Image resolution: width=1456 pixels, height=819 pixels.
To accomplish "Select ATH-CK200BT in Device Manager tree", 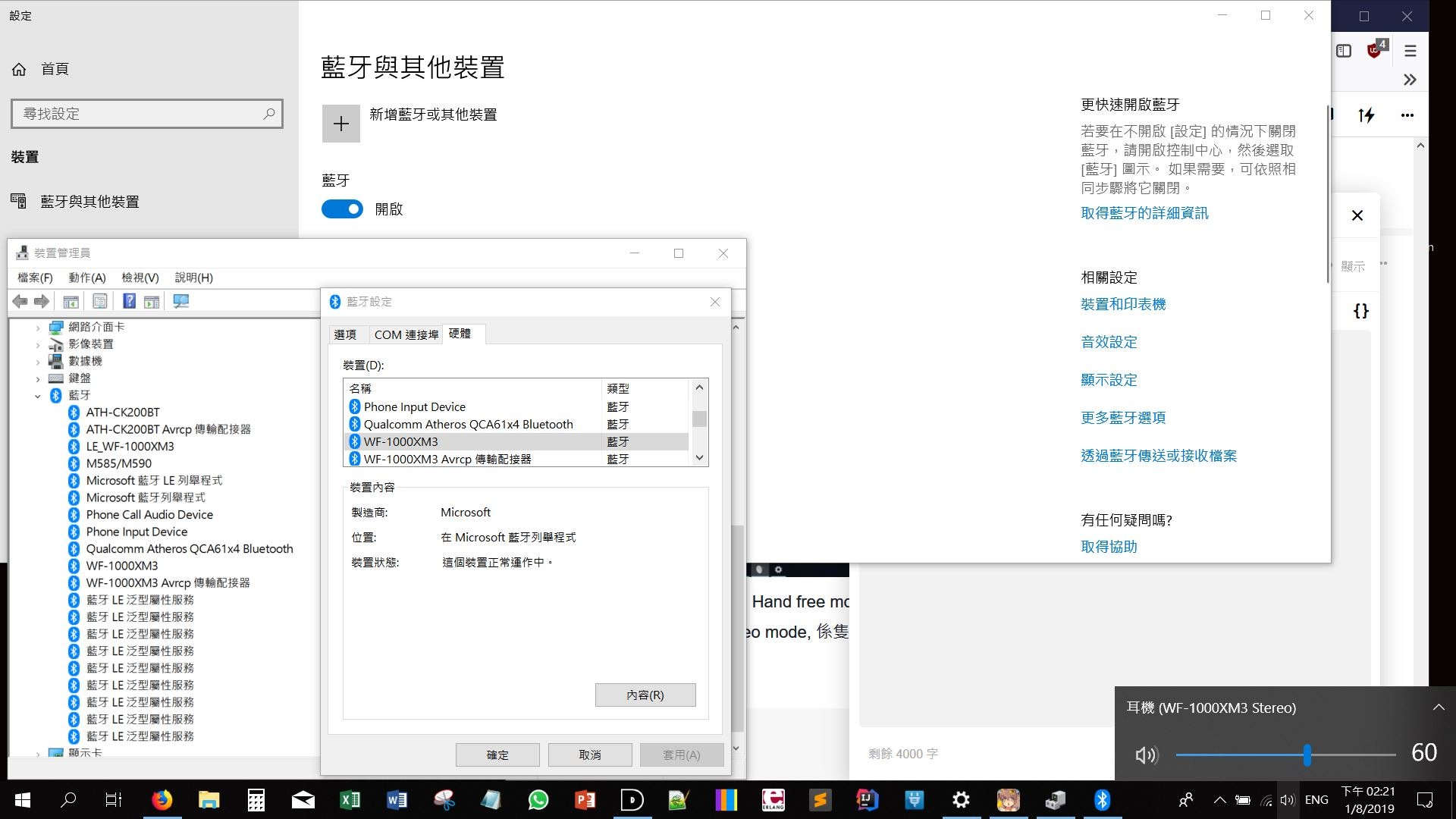I will tap(123, 413).
